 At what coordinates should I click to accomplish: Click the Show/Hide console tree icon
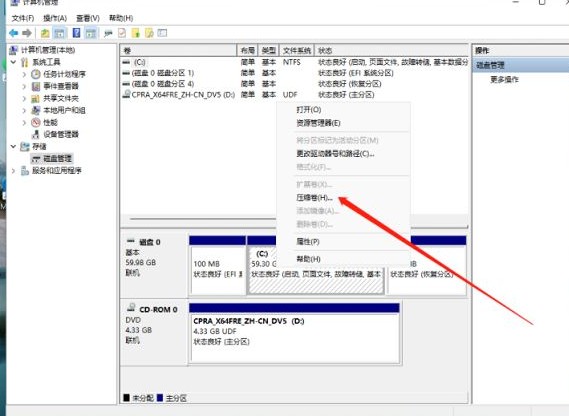pyautogui.click(x=59, y=33)
